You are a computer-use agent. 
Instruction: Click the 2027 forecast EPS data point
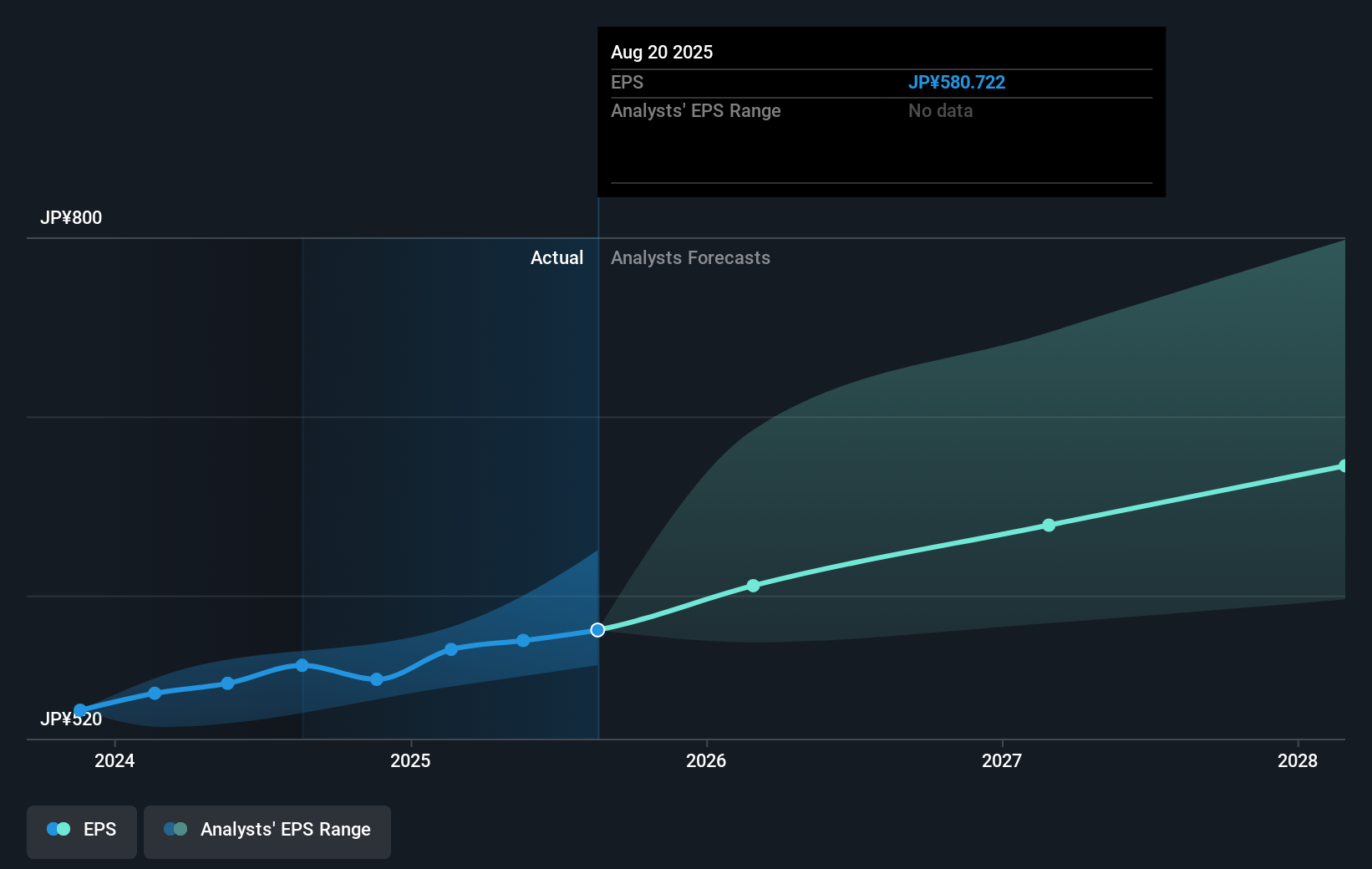coord(1048,526)
